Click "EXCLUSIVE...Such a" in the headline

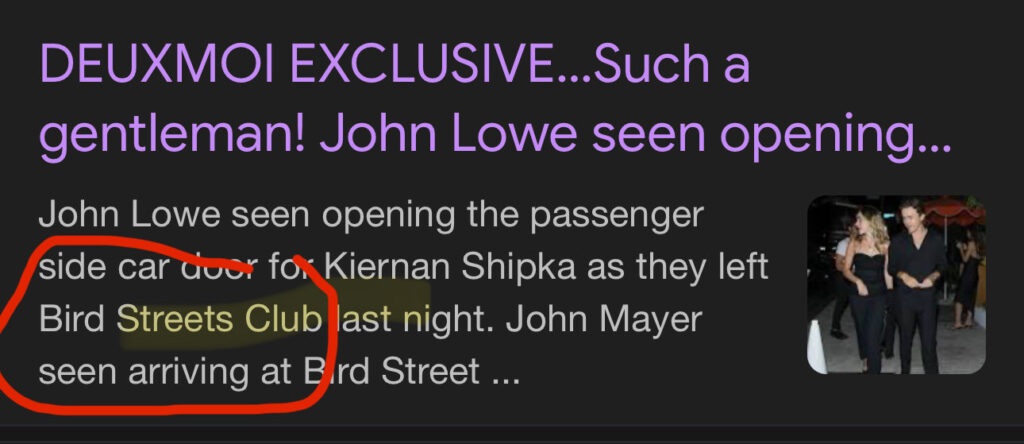[x=519, y=64]
